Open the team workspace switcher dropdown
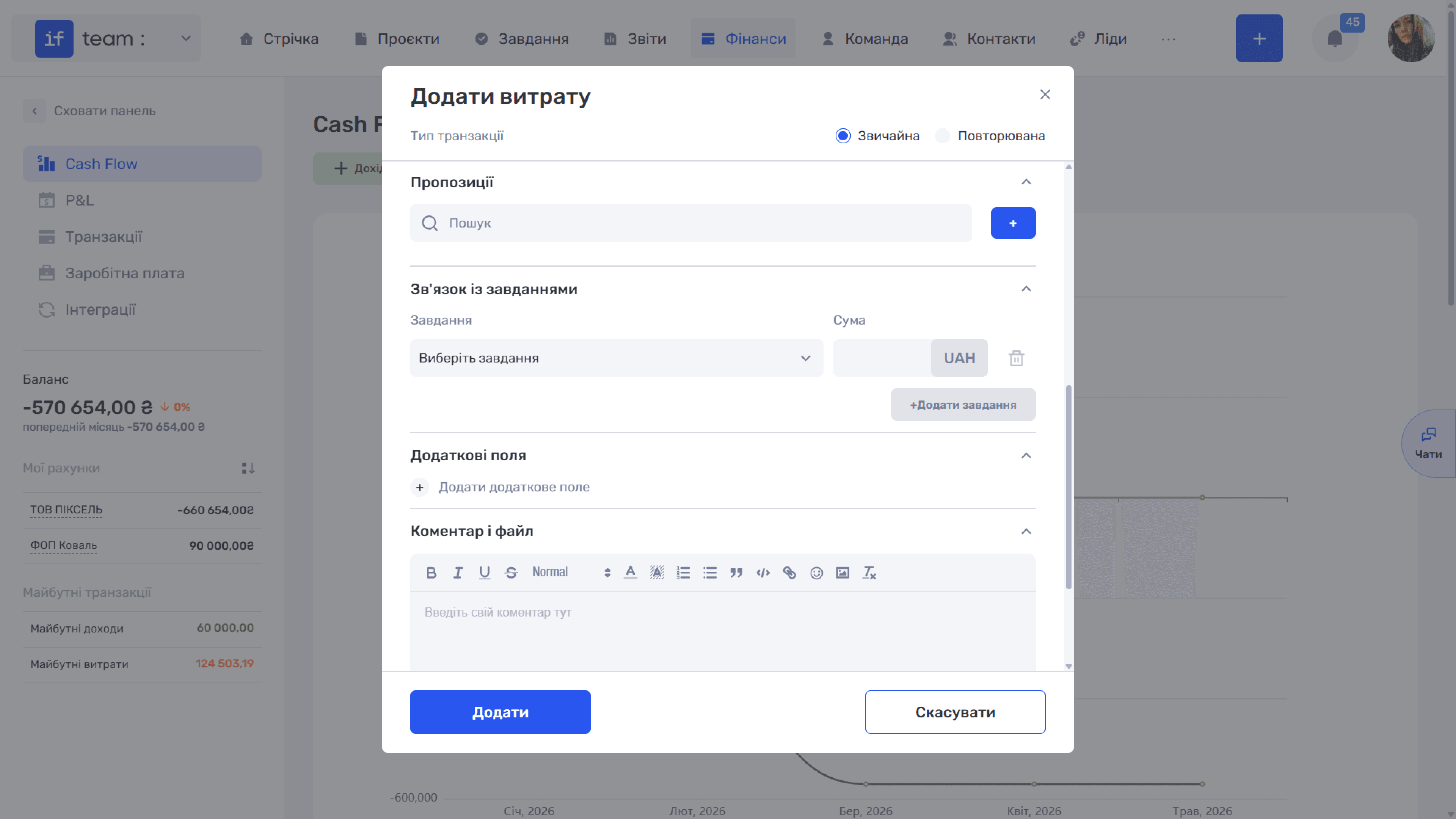 (186, 38)
